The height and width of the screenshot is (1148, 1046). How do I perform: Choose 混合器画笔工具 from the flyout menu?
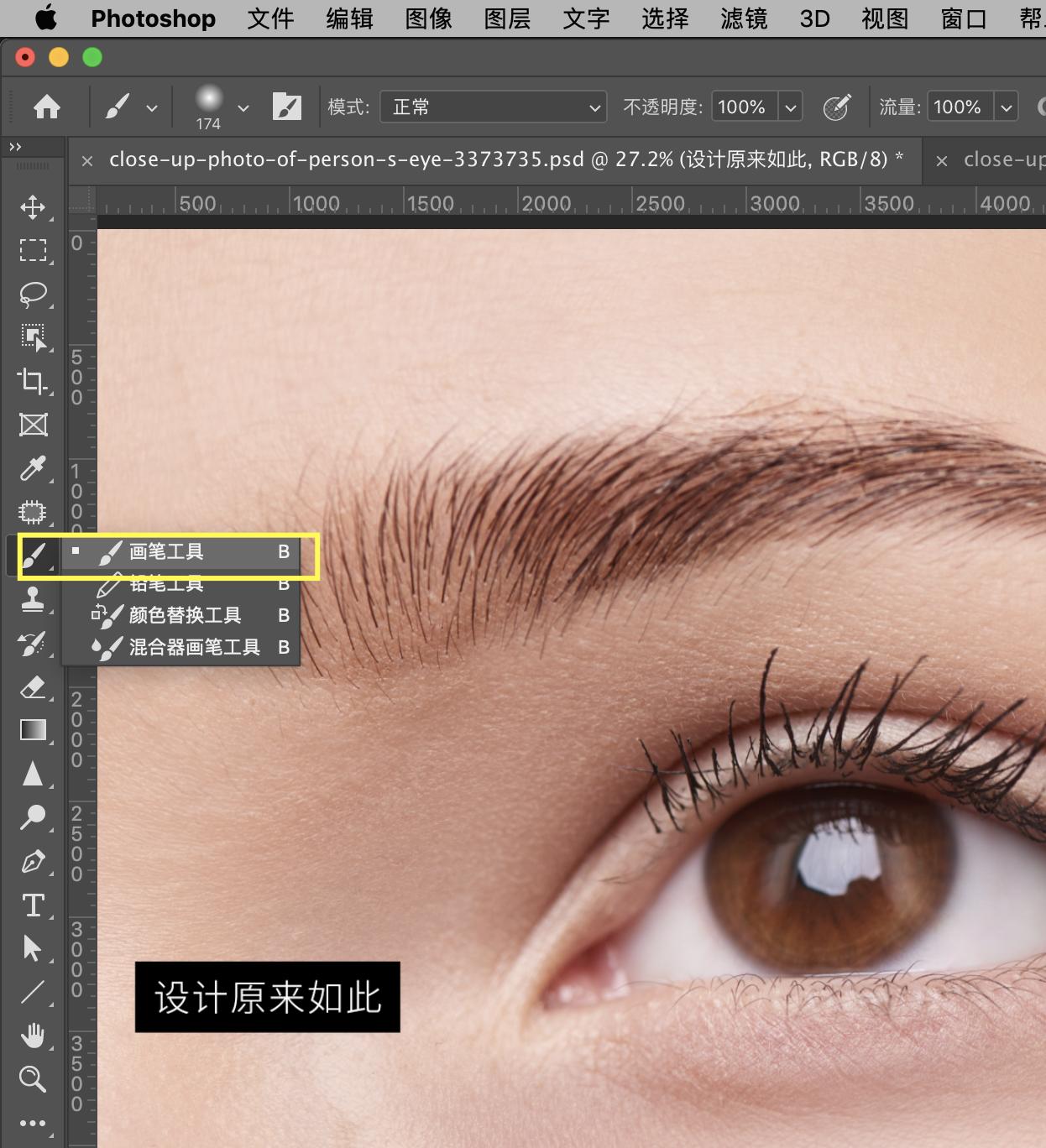pos(194,647)
